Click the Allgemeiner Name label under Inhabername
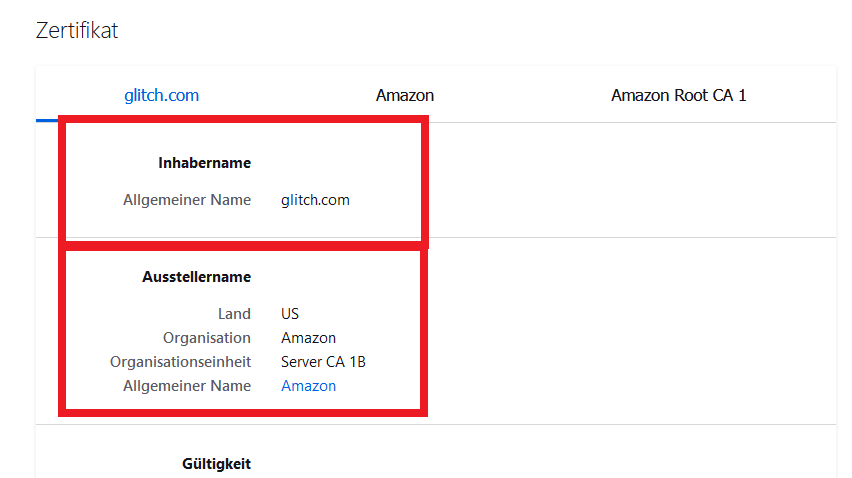 tap(186, 200)
